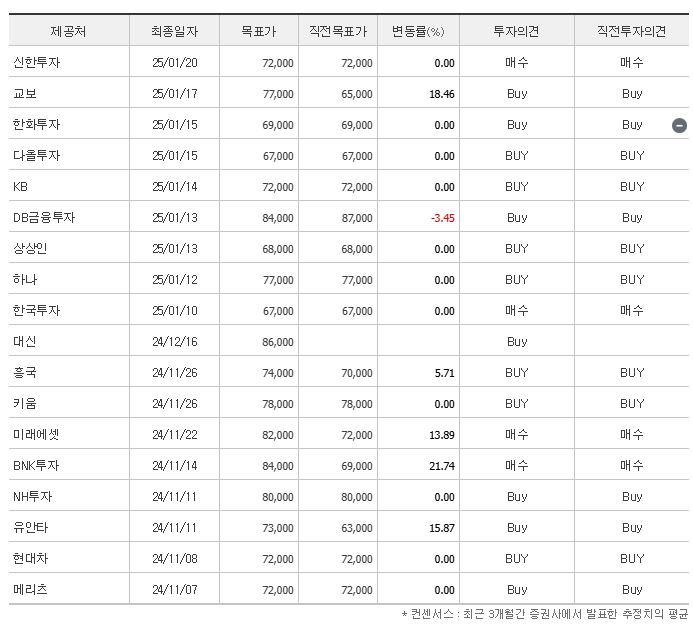Click the 13.89 change rate value

[x=442, y=435]
